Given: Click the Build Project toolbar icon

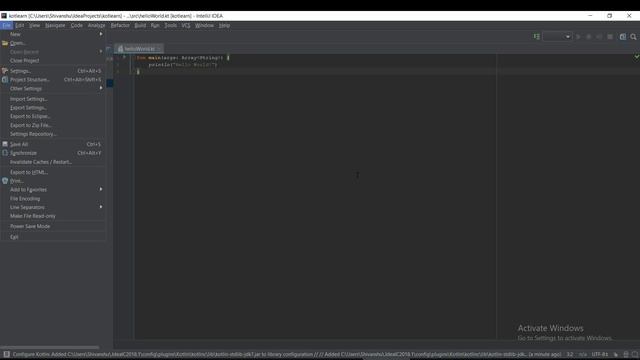Looking at the screenshot, I should [x=537, y=37].
